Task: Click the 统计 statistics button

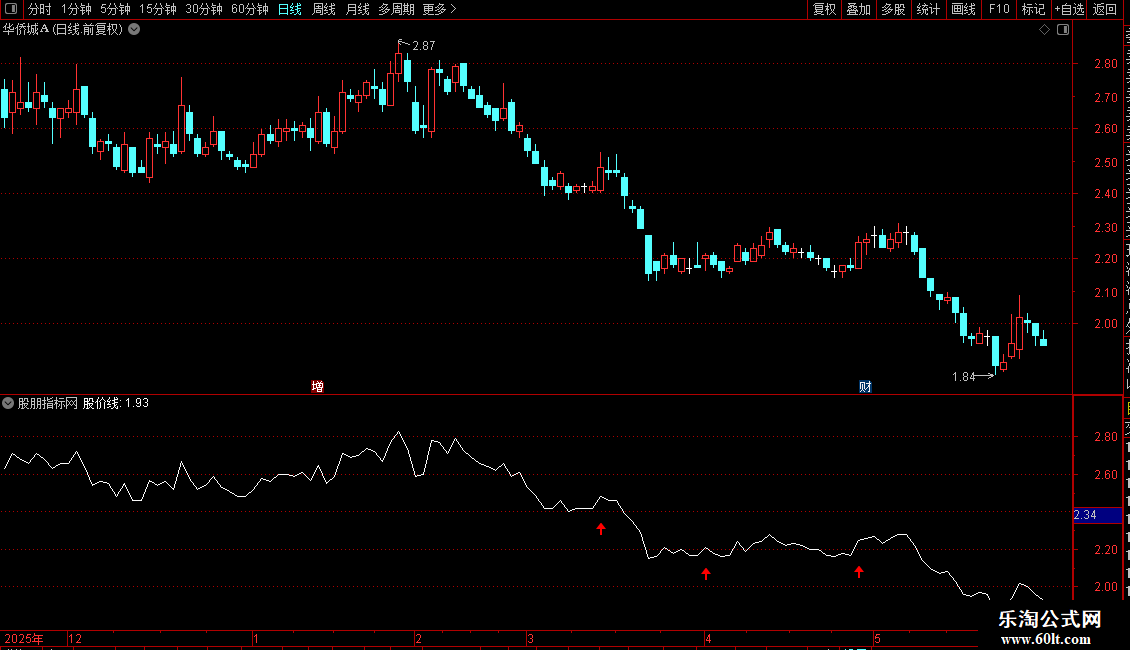Action: point(927,9)
